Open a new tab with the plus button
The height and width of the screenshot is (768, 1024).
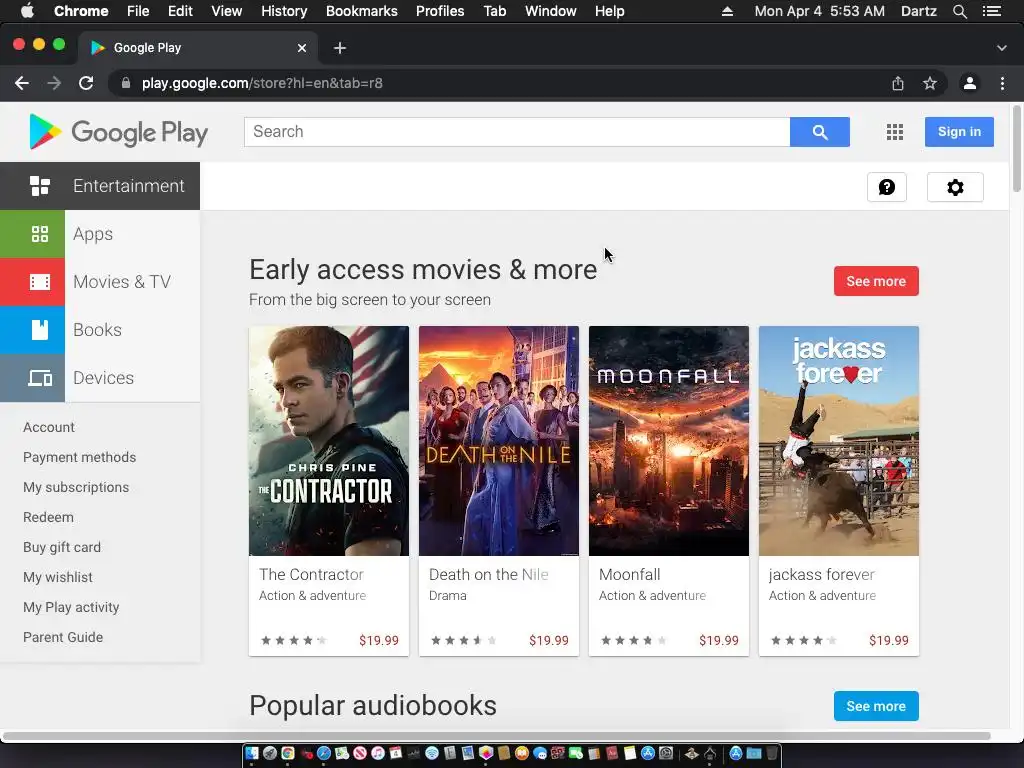coord(340,48)
